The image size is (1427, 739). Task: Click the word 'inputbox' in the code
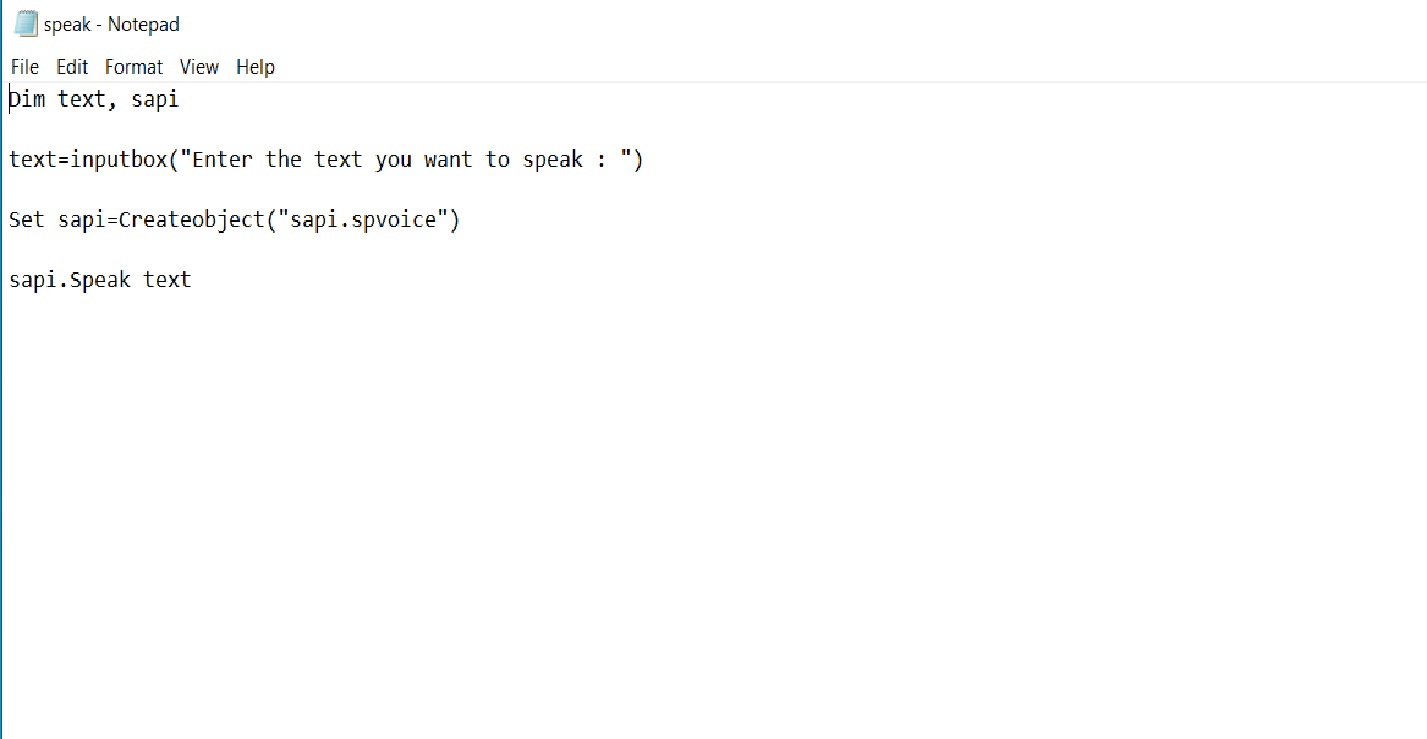tap(123, 159)
